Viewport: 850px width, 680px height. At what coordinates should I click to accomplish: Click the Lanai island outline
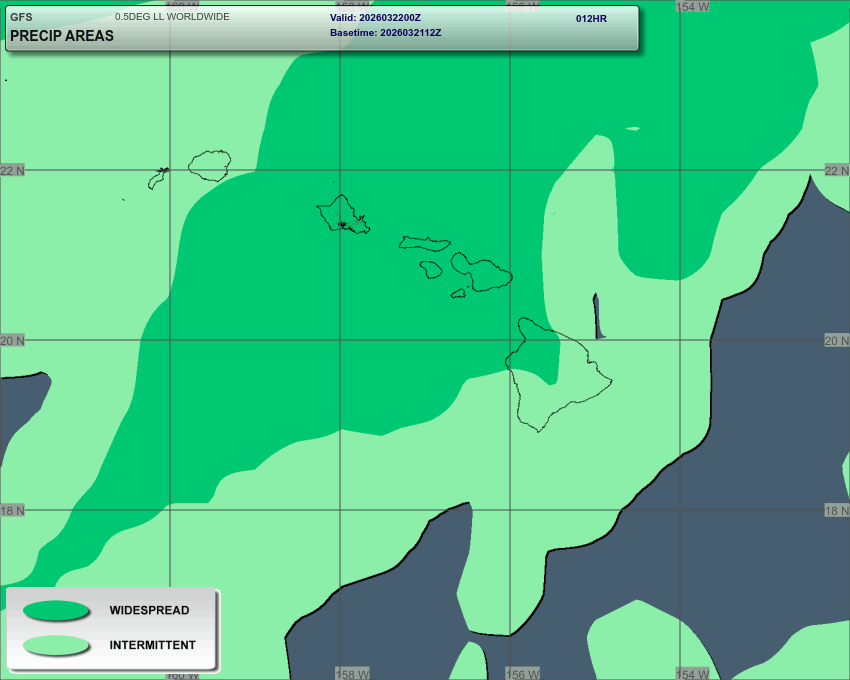[431, 269]
